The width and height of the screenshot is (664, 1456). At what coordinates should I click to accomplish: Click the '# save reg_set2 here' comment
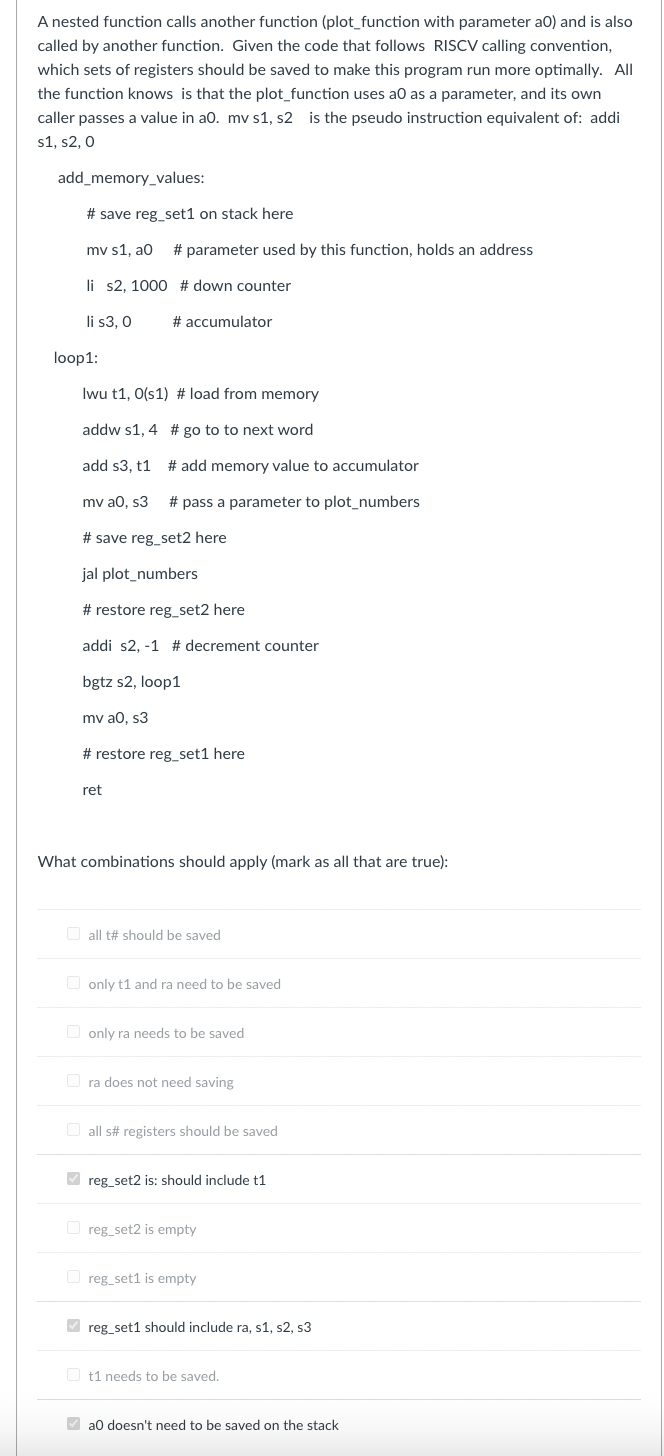coord(154,538)
